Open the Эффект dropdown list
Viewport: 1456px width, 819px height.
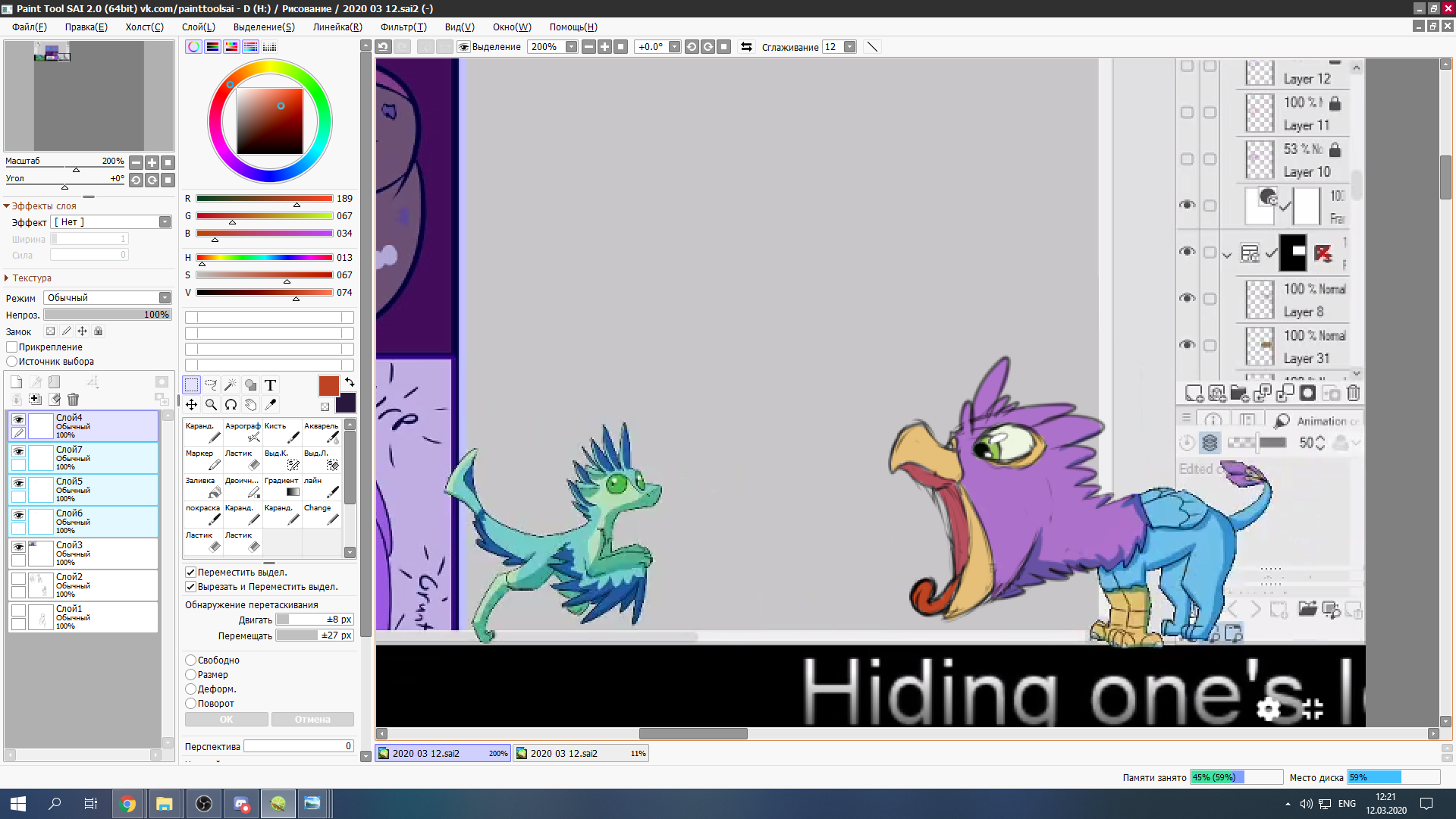[x=165, y=222]
